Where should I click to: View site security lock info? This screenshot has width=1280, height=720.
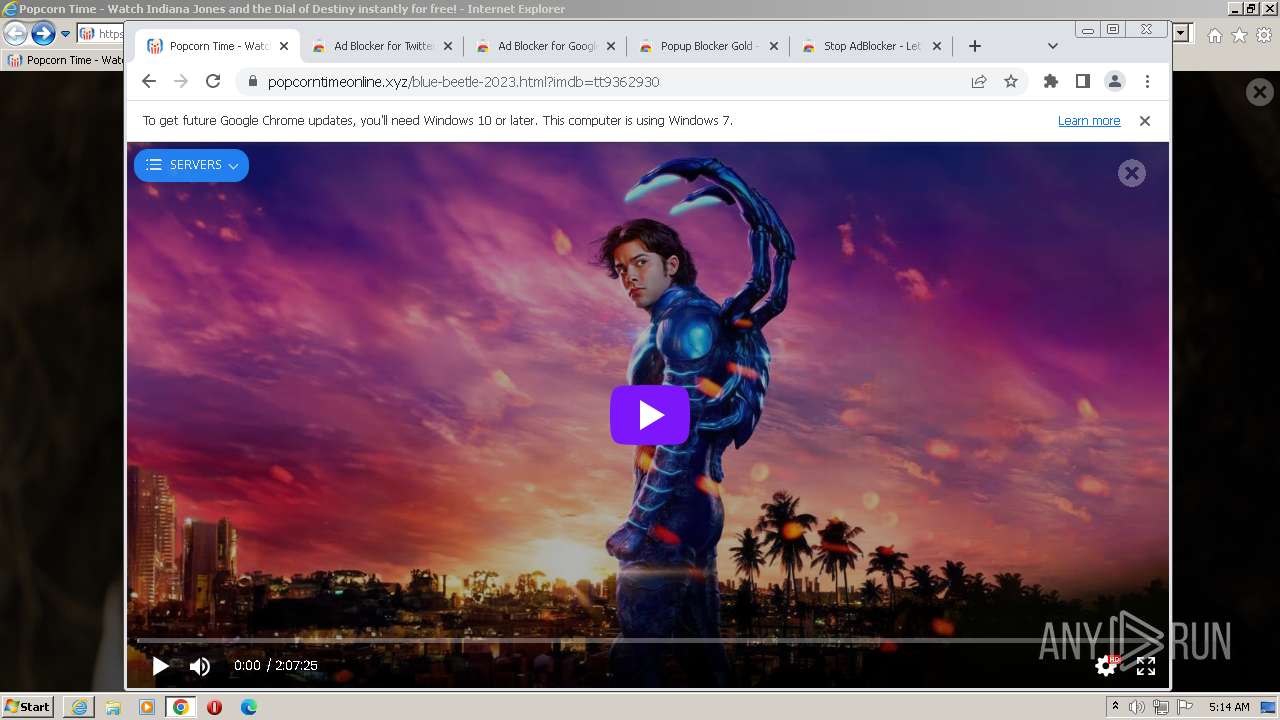pos(252,82)
